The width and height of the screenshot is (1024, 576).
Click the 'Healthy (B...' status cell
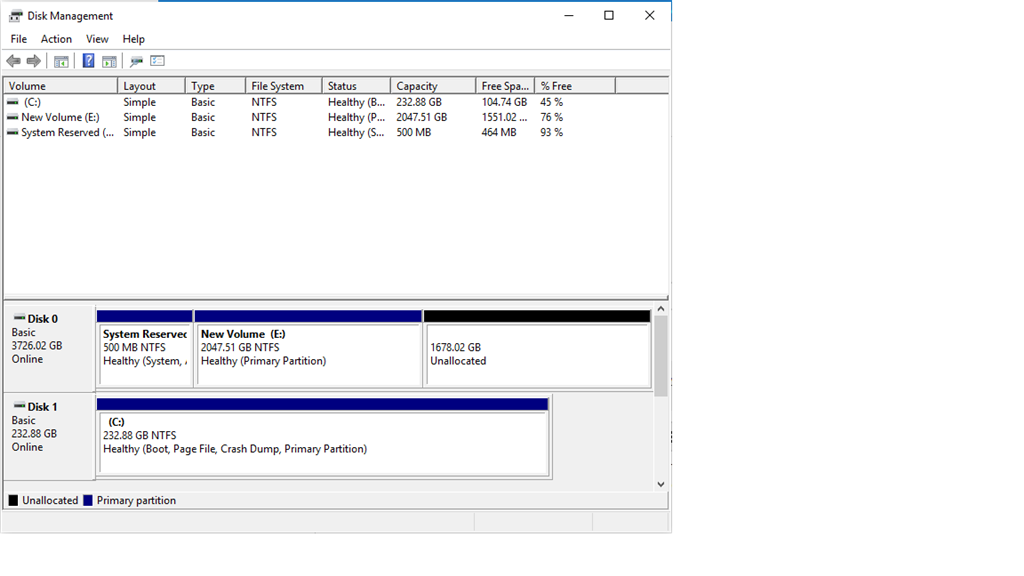point(357,102)
